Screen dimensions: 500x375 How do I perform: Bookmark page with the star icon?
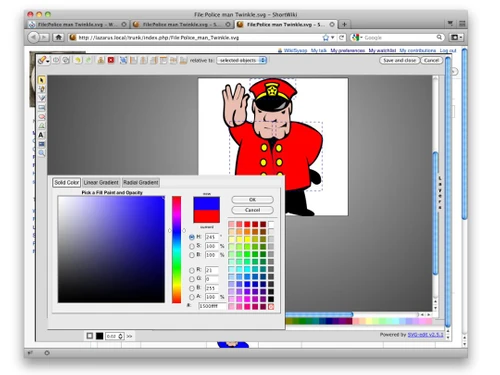click(x=326, y=38)
